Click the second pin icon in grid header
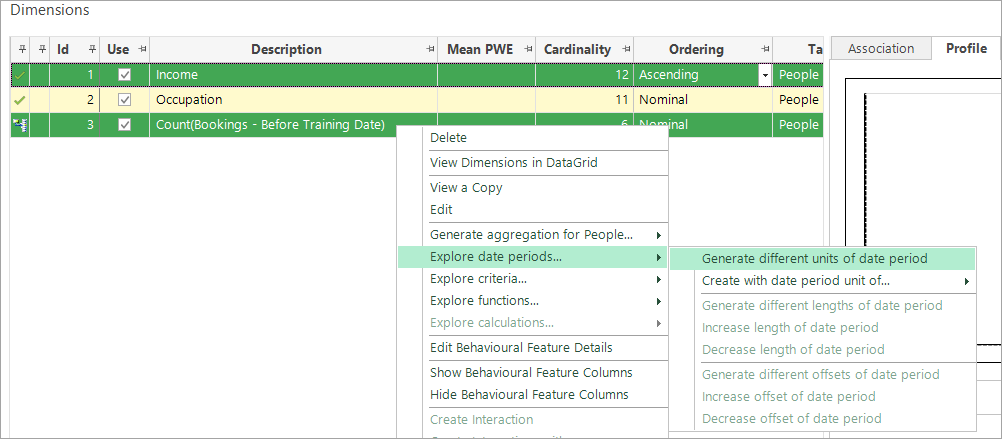Screen dimensions: 1002x439 pyautogui.click(x=42, y=49)
